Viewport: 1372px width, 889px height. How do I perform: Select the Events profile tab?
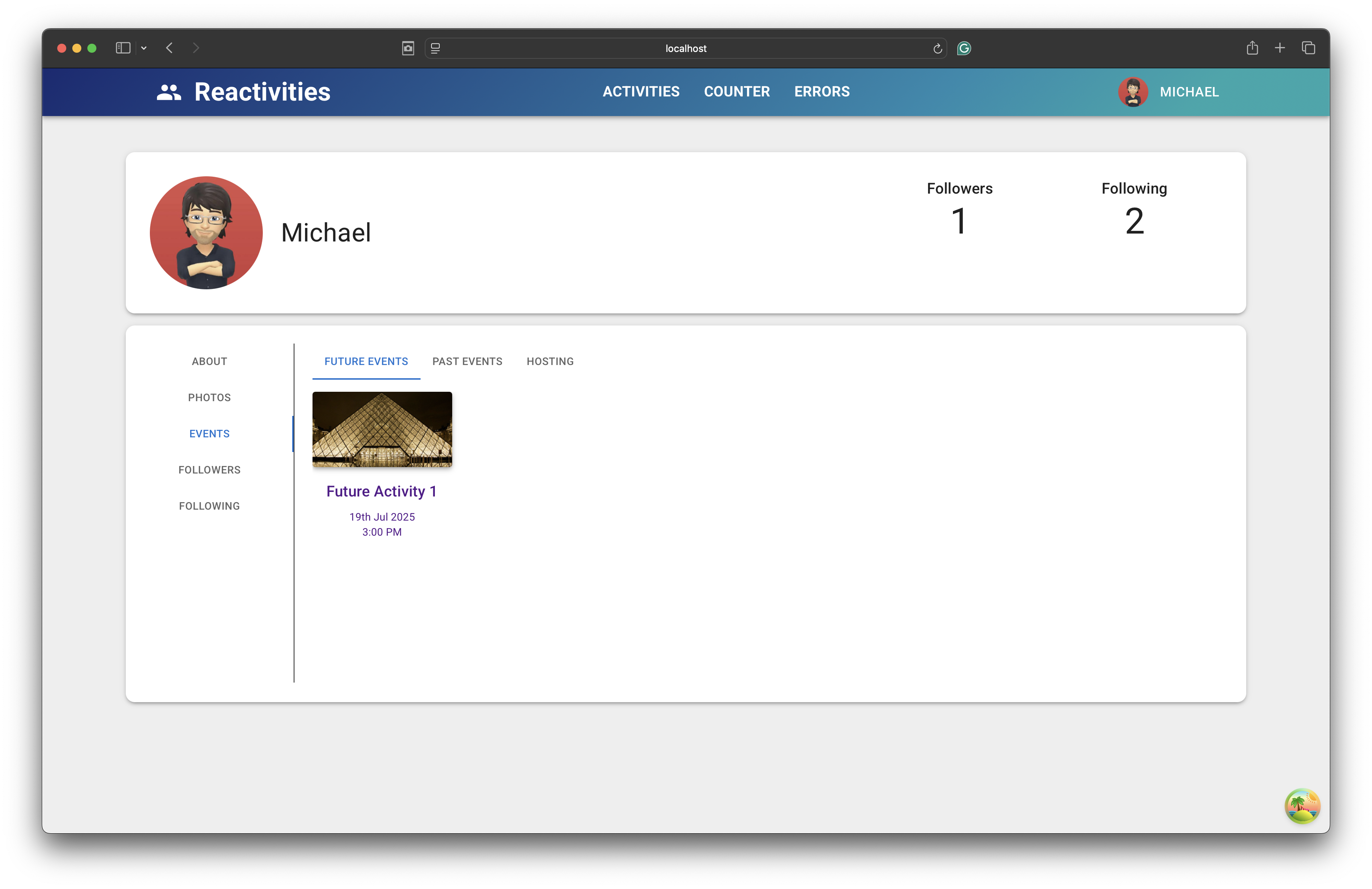point(209,434)
